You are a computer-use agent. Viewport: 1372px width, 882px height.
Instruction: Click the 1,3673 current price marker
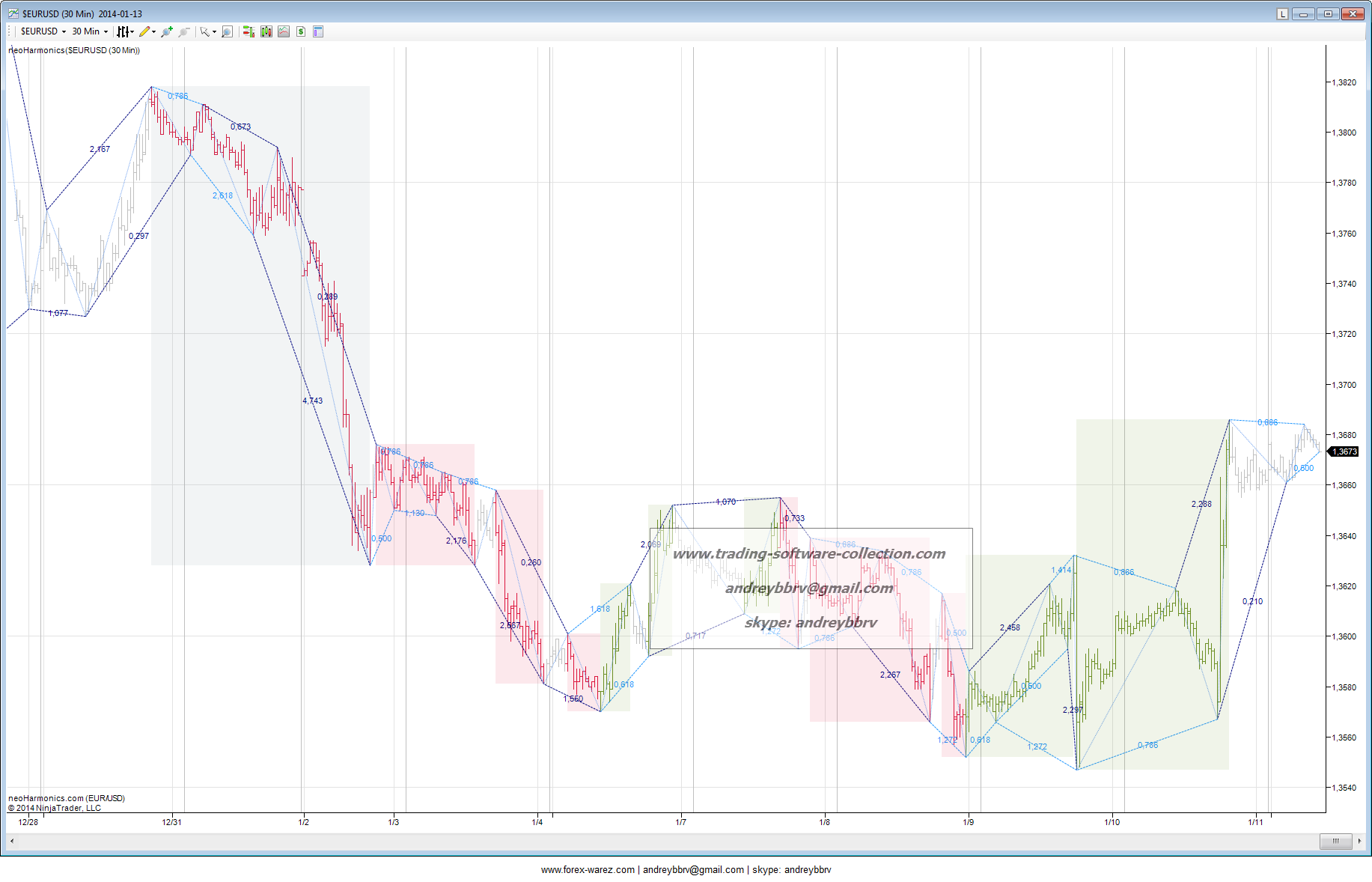(1344, 451)
